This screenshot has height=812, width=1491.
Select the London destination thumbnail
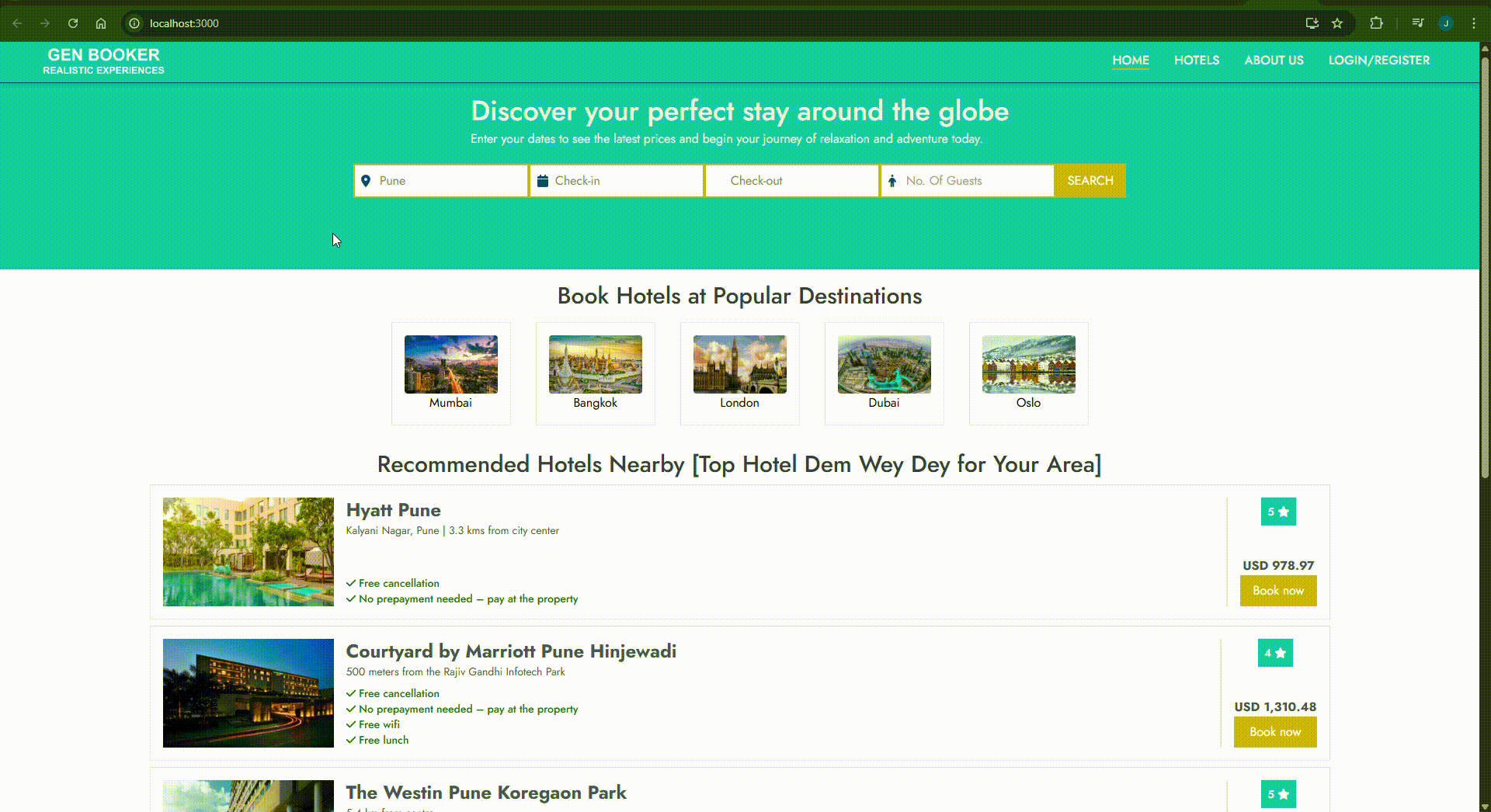coord(740,364)
